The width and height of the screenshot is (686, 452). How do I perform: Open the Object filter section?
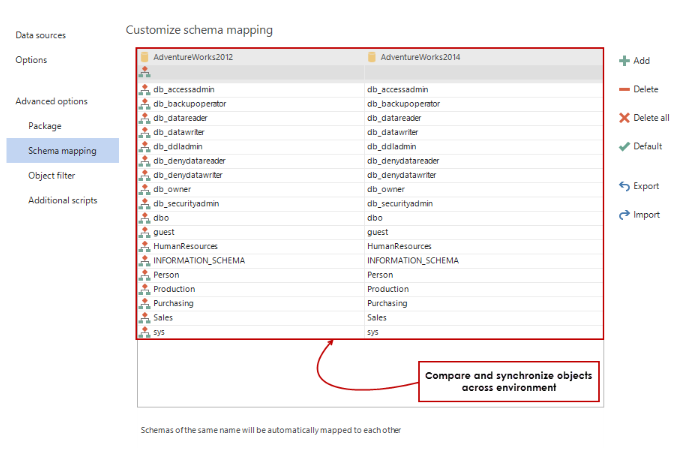52,176
